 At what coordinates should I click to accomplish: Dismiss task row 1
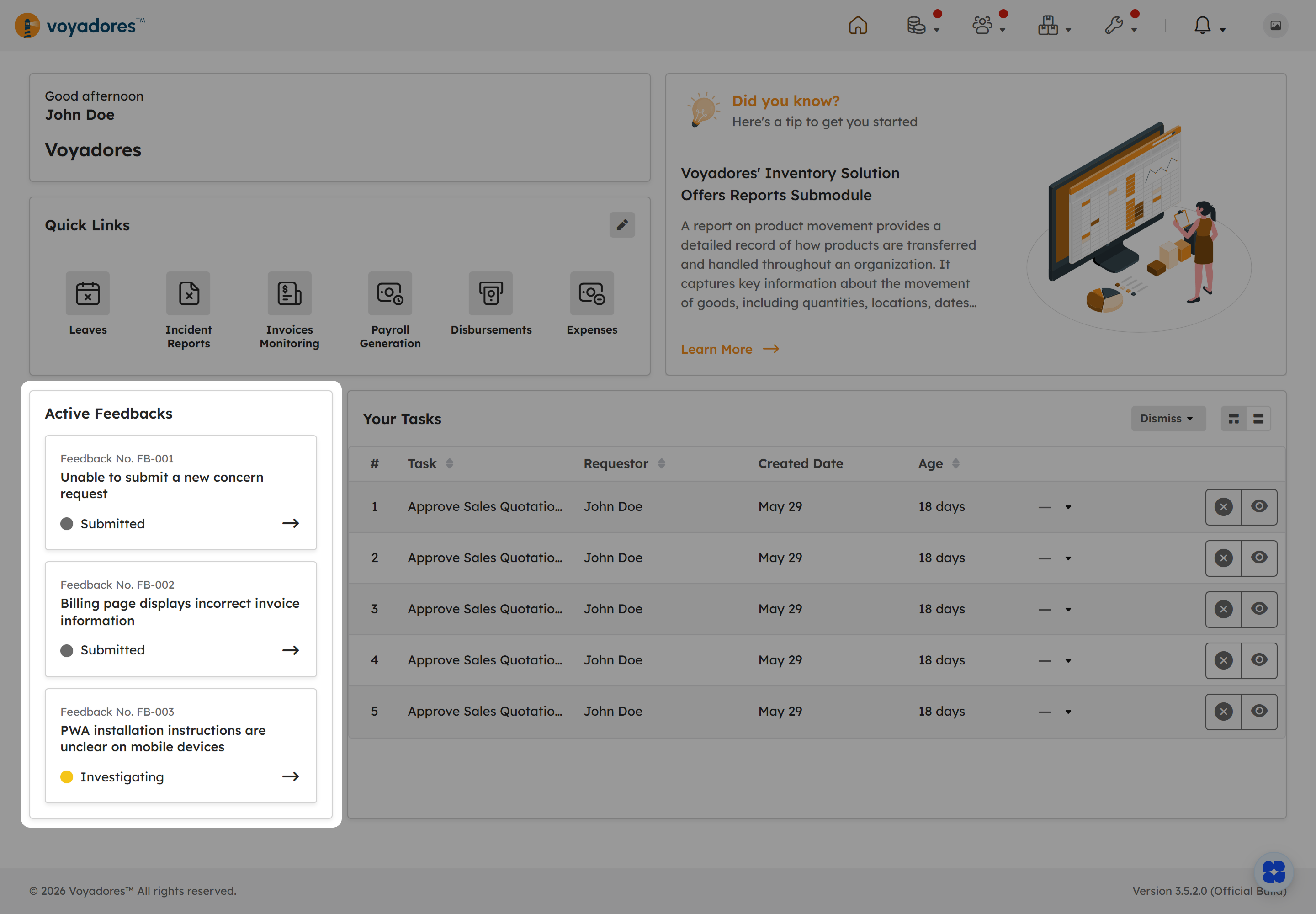1223,507
